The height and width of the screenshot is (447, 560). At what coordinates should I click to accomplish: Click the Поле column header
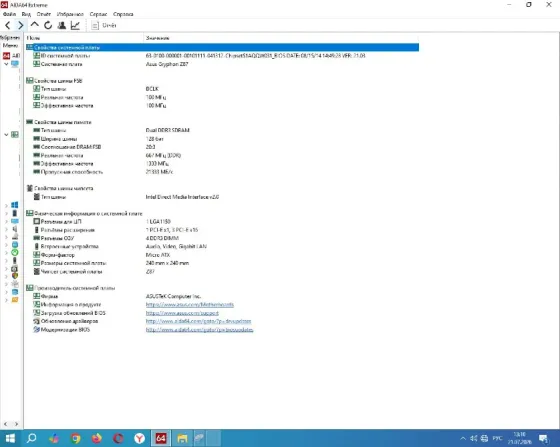(84, 38)
